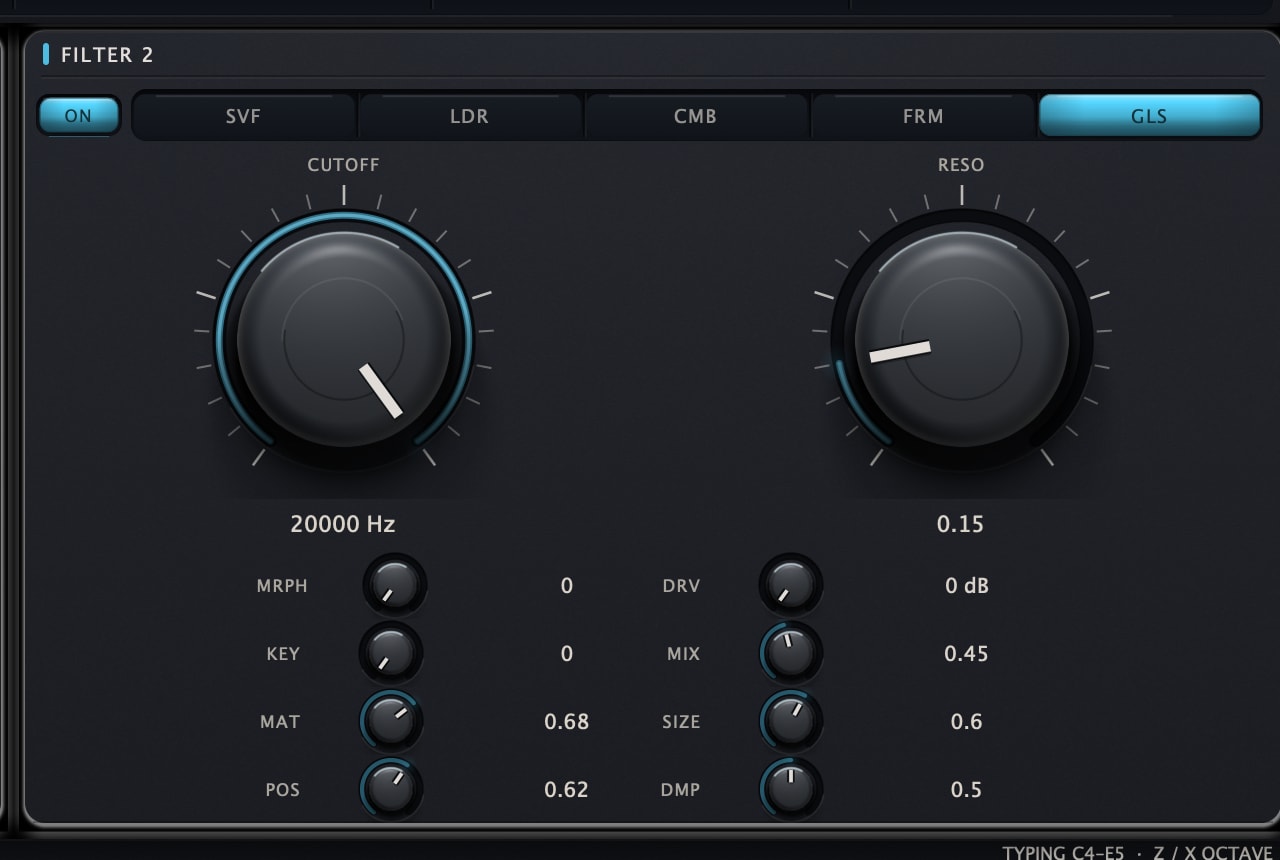The width and height of the screenshot is (1280, 860).
Task: Click the MAT knob
Action: point(391,721)
